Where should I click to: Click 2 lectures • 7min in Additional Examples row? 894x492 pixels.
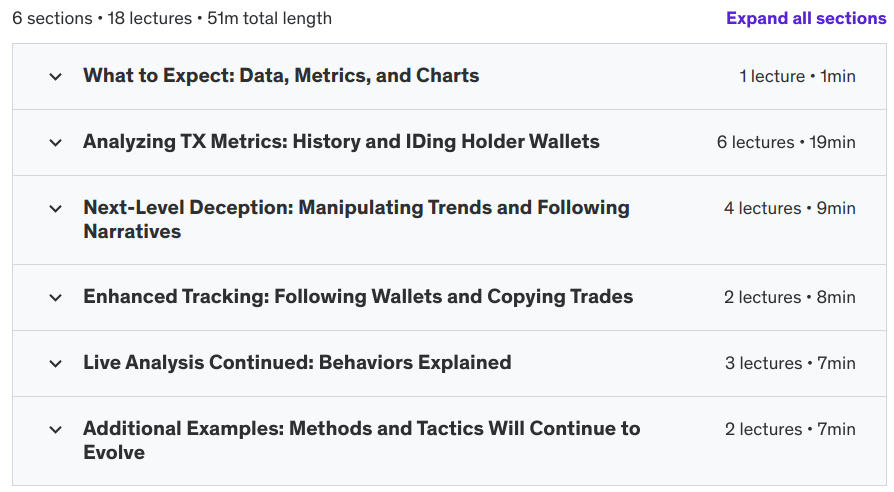[789, 429]
